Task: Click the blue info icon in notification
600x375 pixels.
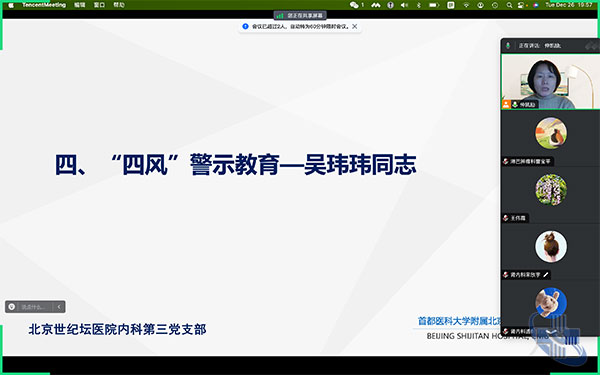Action: [x=246, y=26]
